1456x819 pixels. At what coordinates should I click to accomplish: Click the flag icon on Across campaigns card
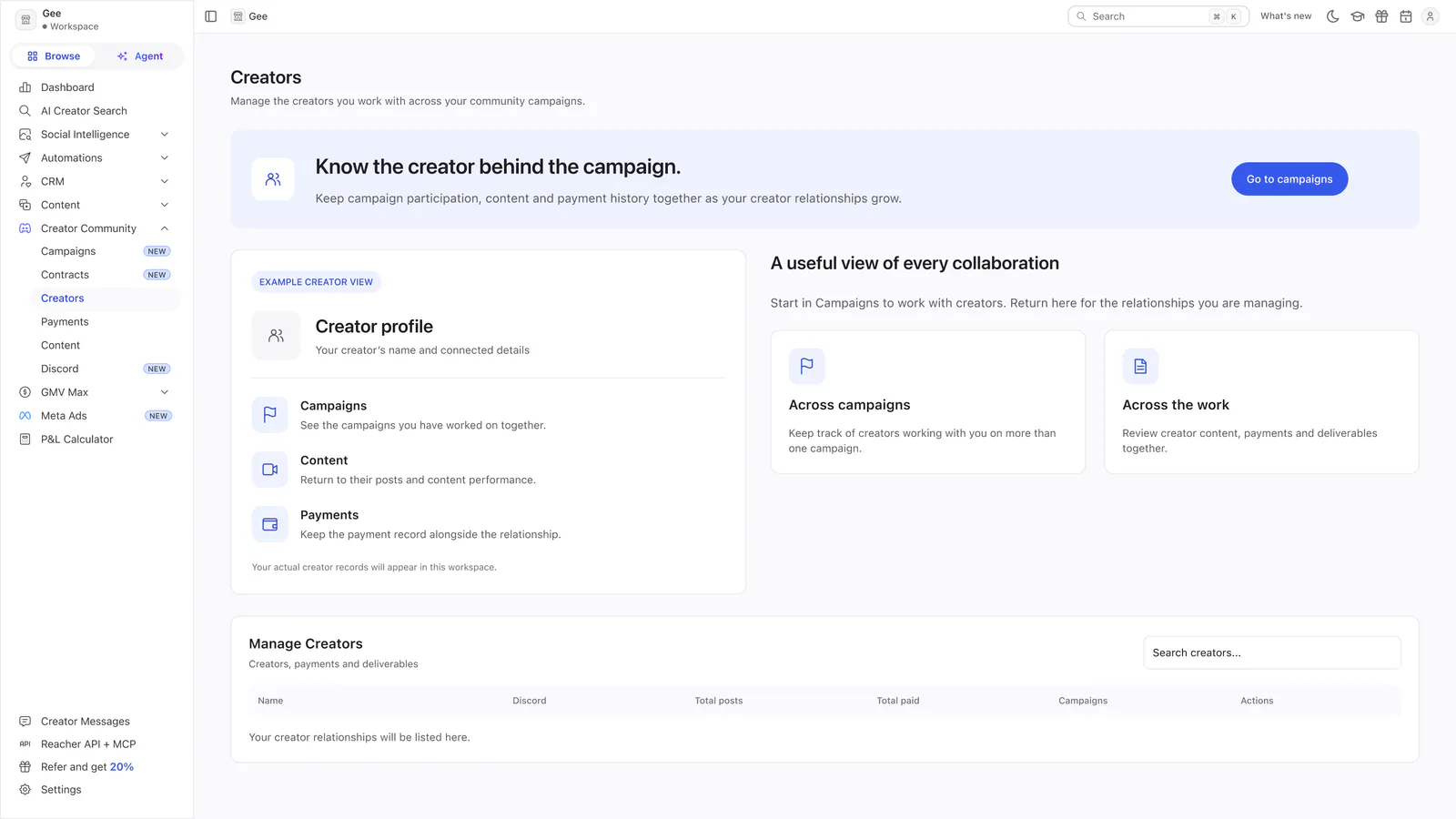pyautogui.click(x=806, y=366)
